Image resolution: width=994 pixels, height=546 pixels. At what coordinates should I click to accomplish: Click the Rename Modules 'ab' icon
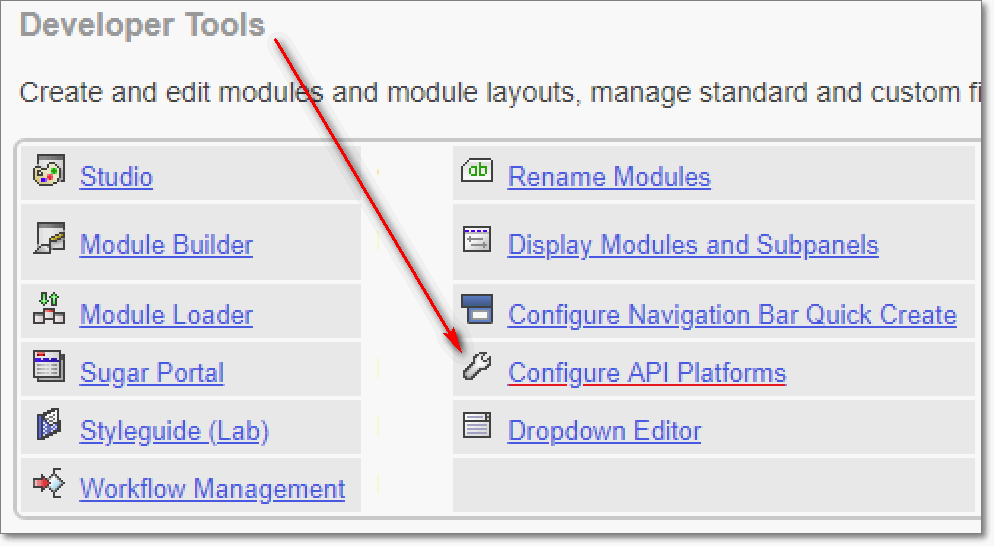pyautogui.click(x=477, y=170)
